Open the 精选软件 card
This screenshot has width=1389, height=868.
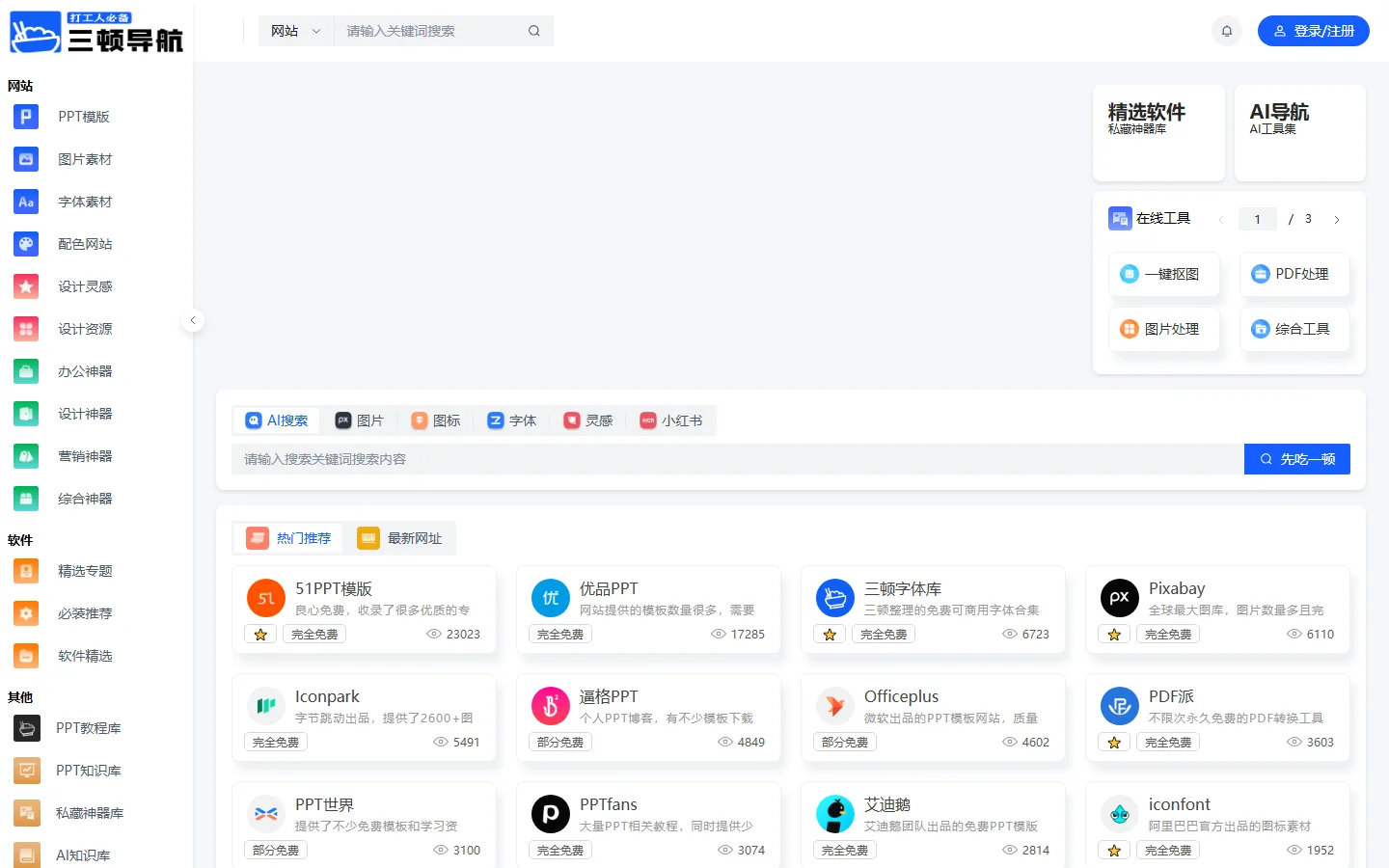[1159, 133]
